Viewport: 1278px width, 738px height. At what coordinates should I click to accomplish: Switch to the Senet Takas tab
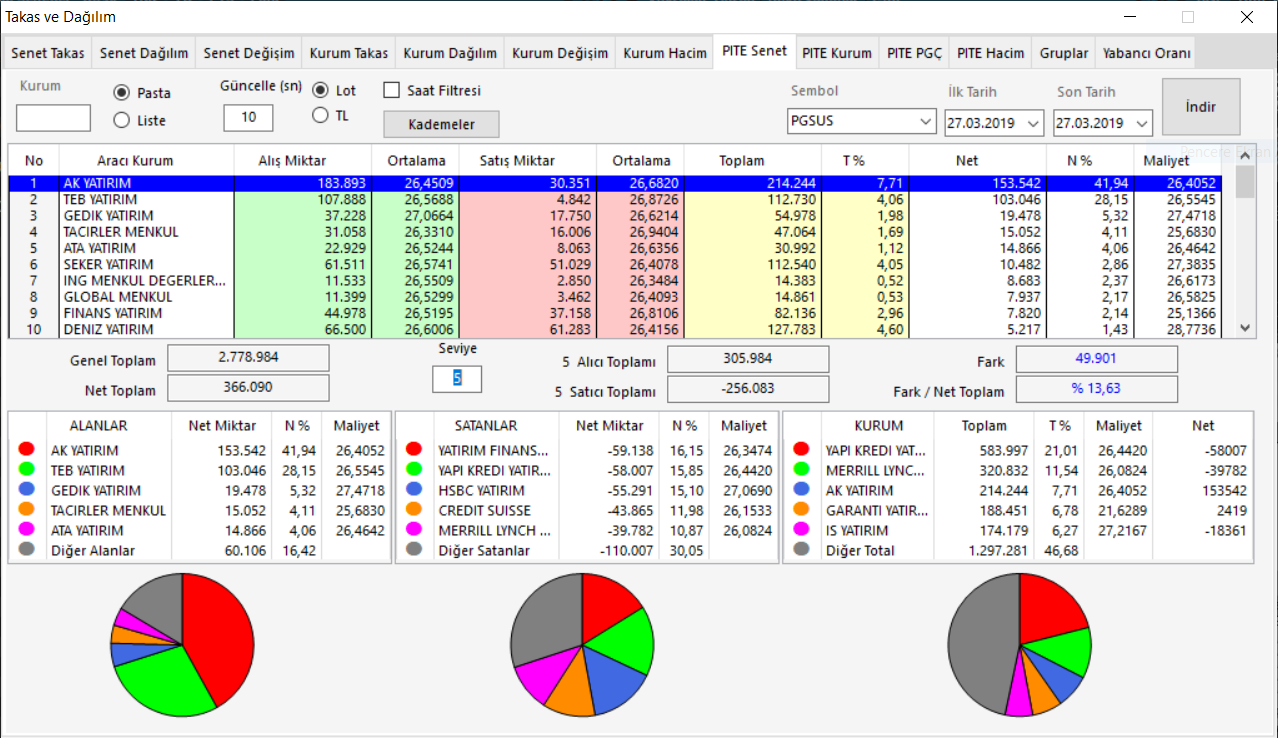pos(48,53)
